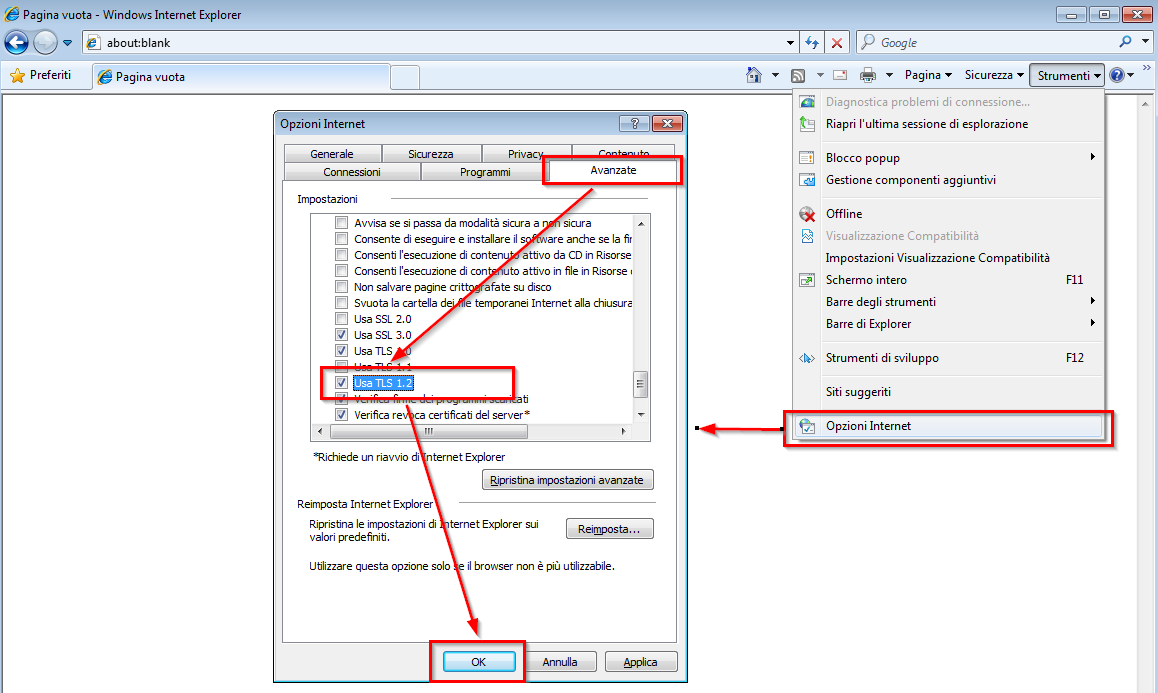Click the settings list scroll-up arrow
This screenshot has height=693, width=1158.
click(x=640, y=223)
